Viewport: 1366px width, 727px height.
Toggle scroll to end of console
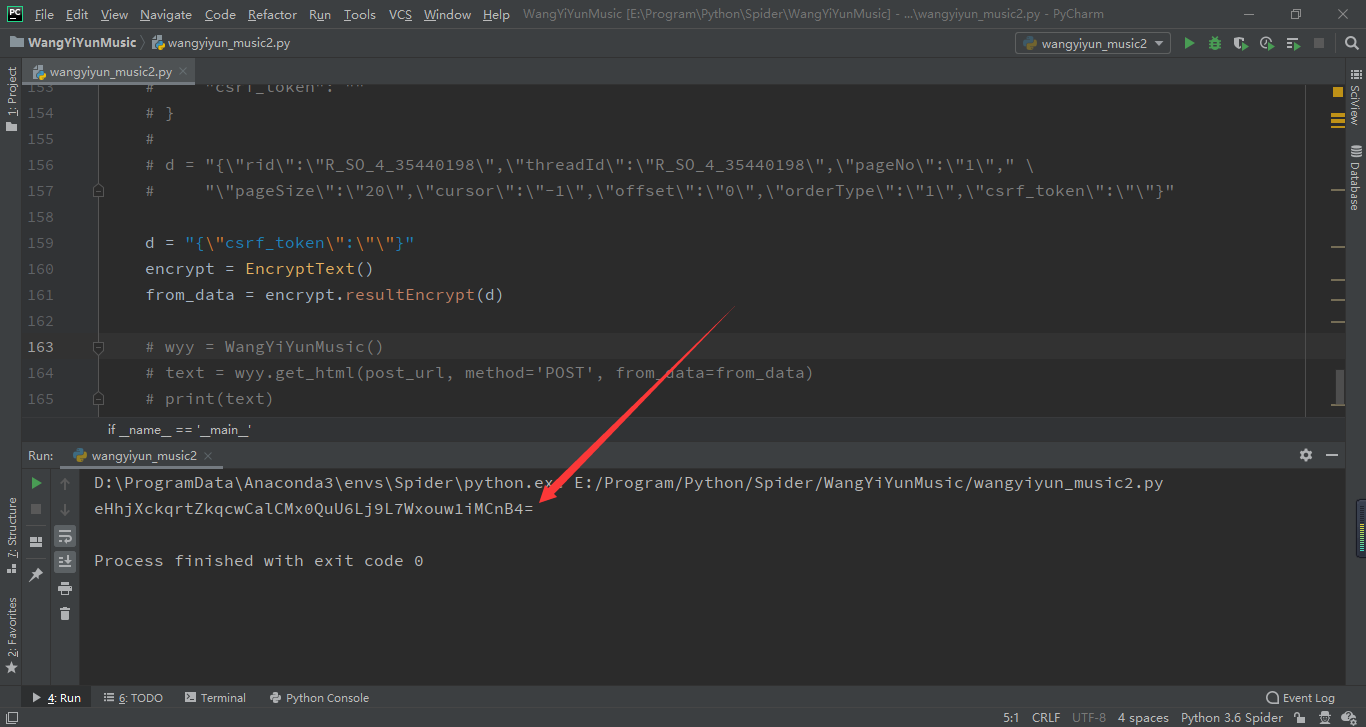click(65, 561)
